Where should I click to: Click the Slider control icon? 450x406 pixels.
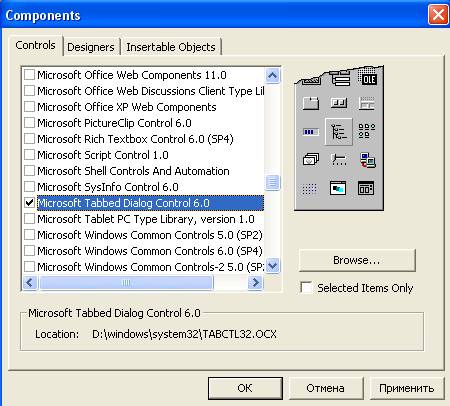339,160
